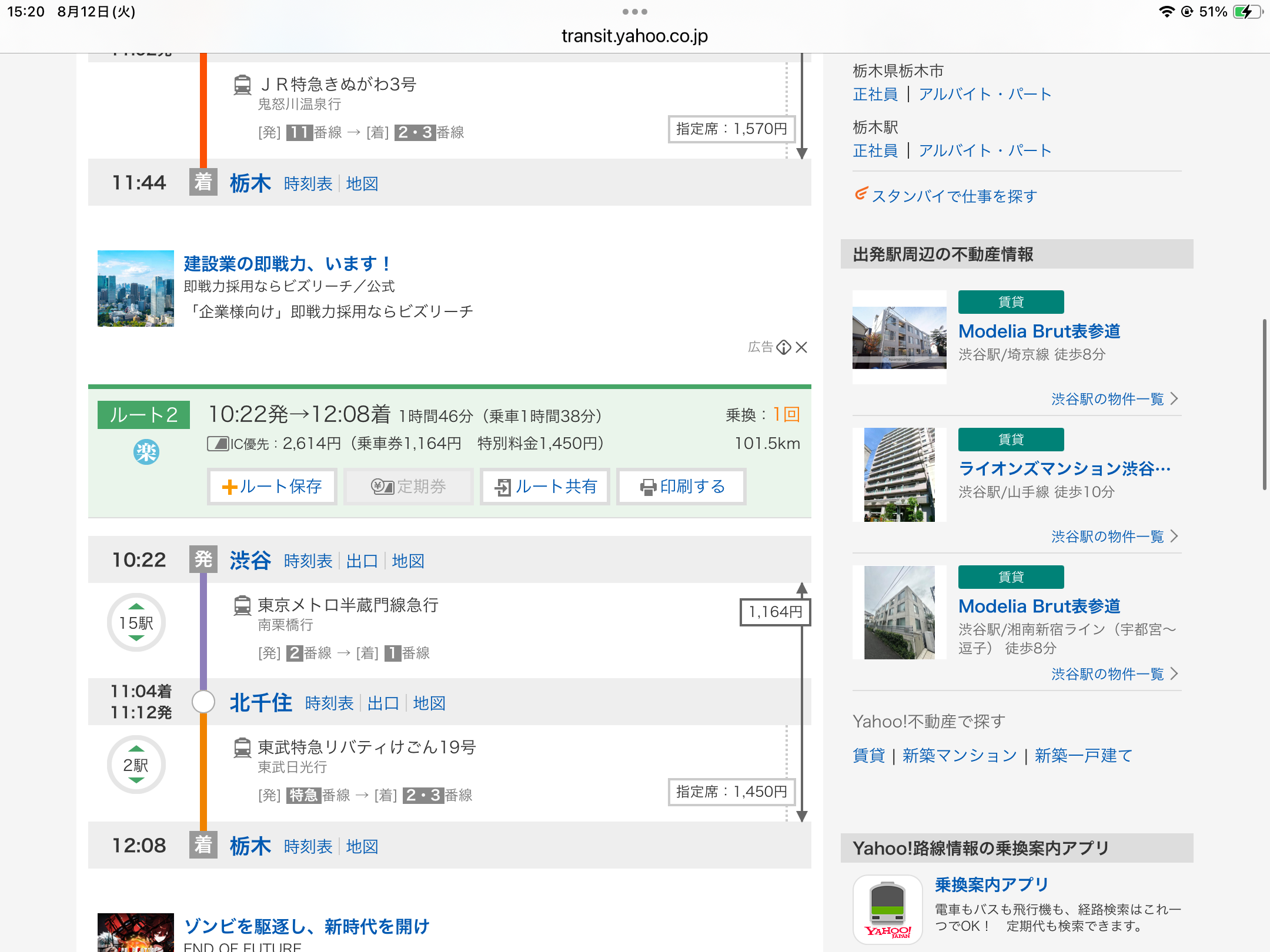The width and height of the screenshot is (1270, 952).
Task: Open the first Modelia Brut表参道 listing (徒歩8分 埼京線)
Action: coord(1040,331)
